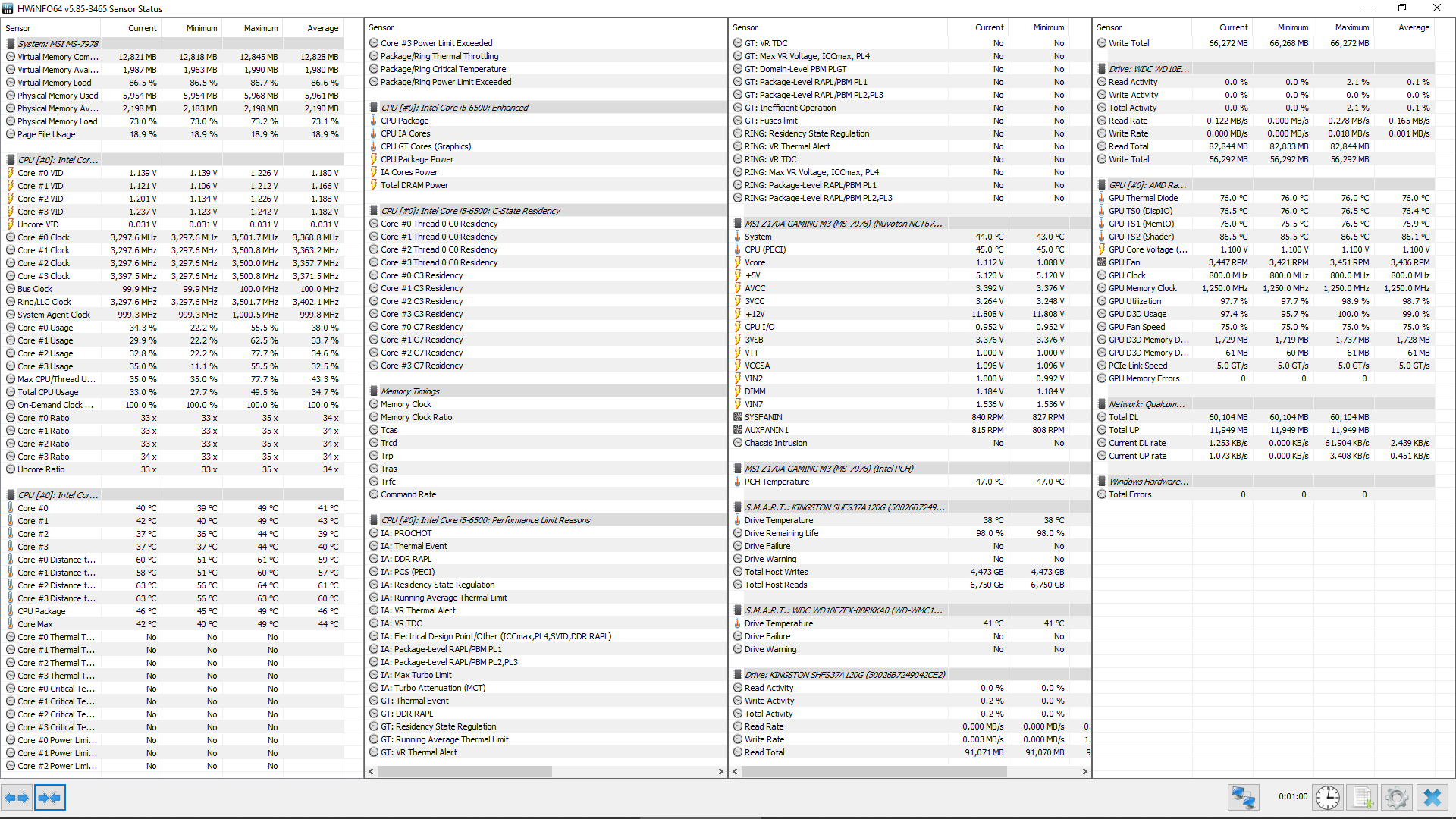Expand sensor columns with the outward arrows button
The height and width of the screenshot is (819, 1456).
point(17,798)
